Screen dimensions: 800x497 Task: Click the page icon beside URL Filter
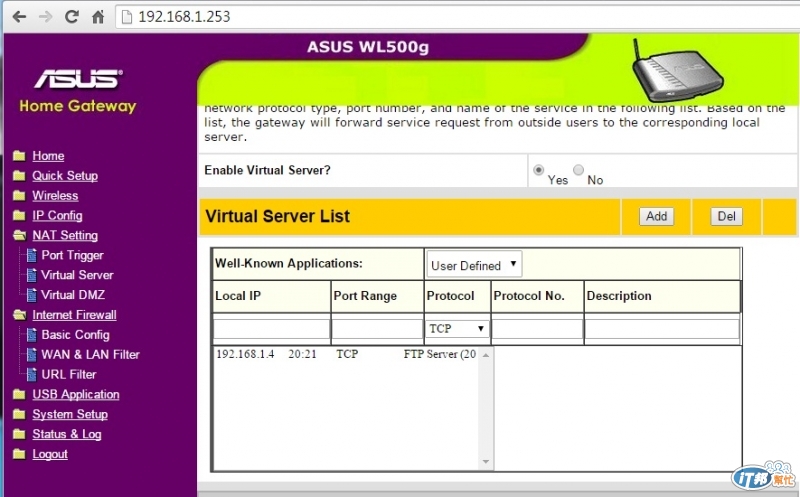point(32,375)
